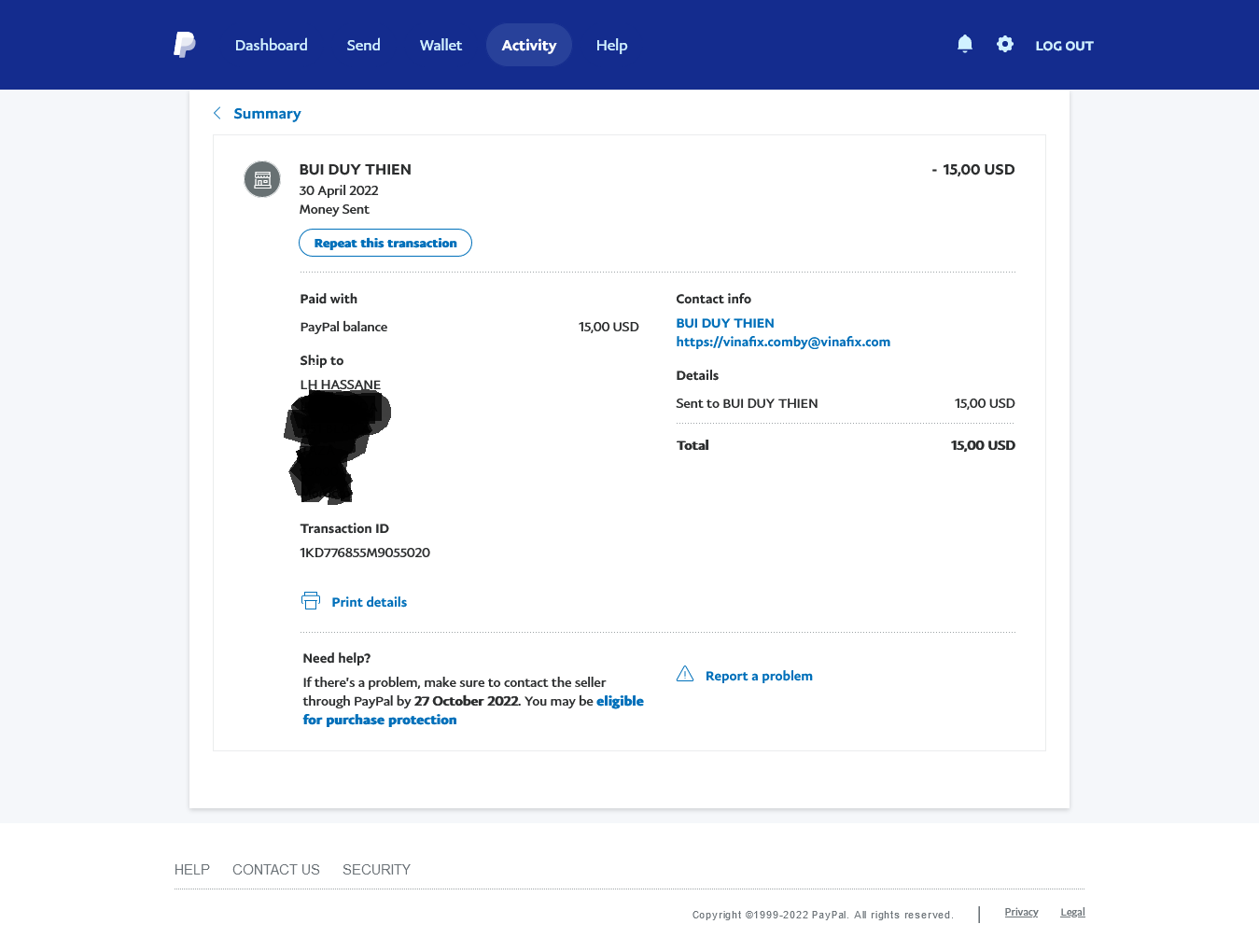Image resolution: width=1259 pixels, height=952 pixels.
Task: Click the 30 April 2022 date
Action: pos(339,190)
